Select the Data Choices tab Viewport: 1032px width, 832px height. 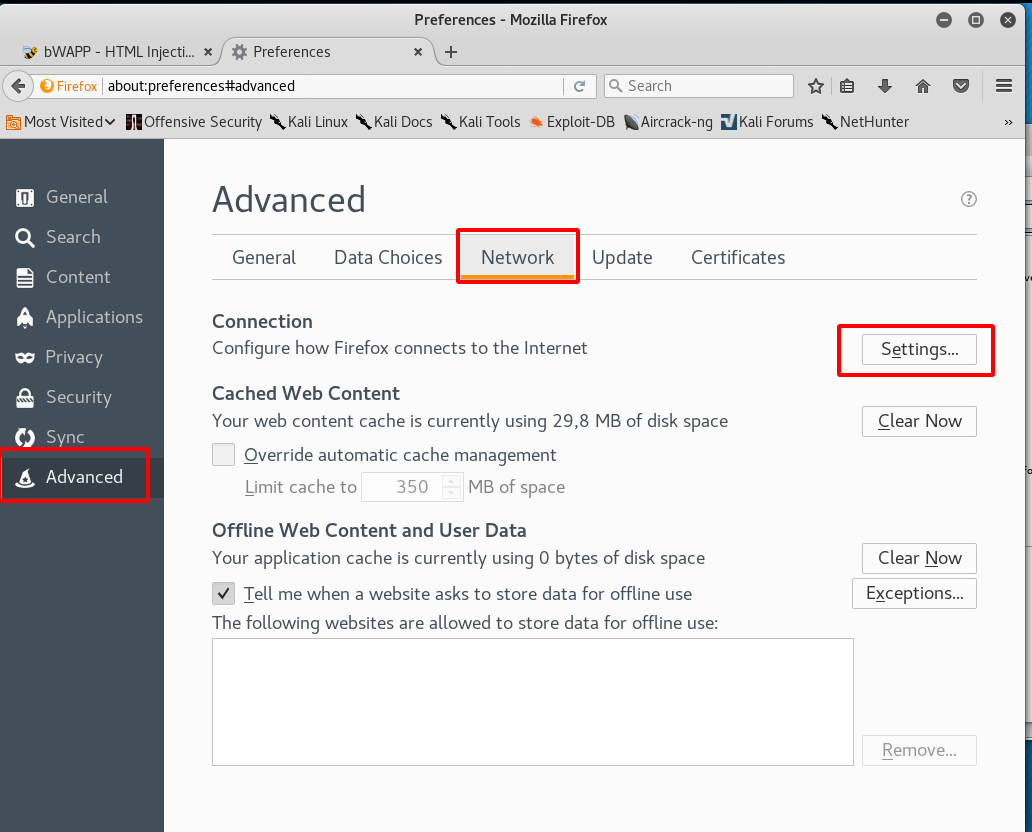[x=388, y=257]
